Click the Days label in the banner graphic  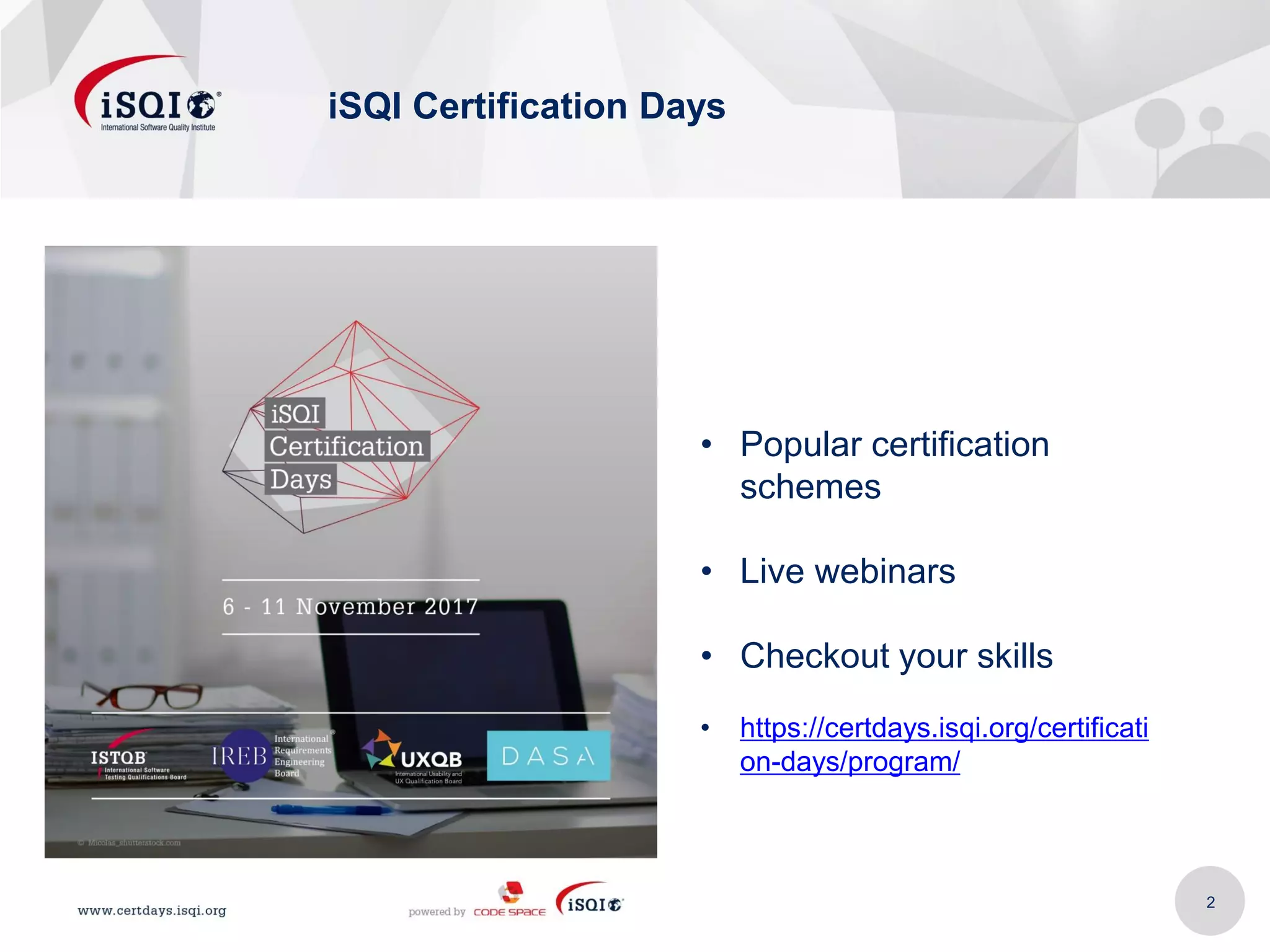tap(301, 480)
